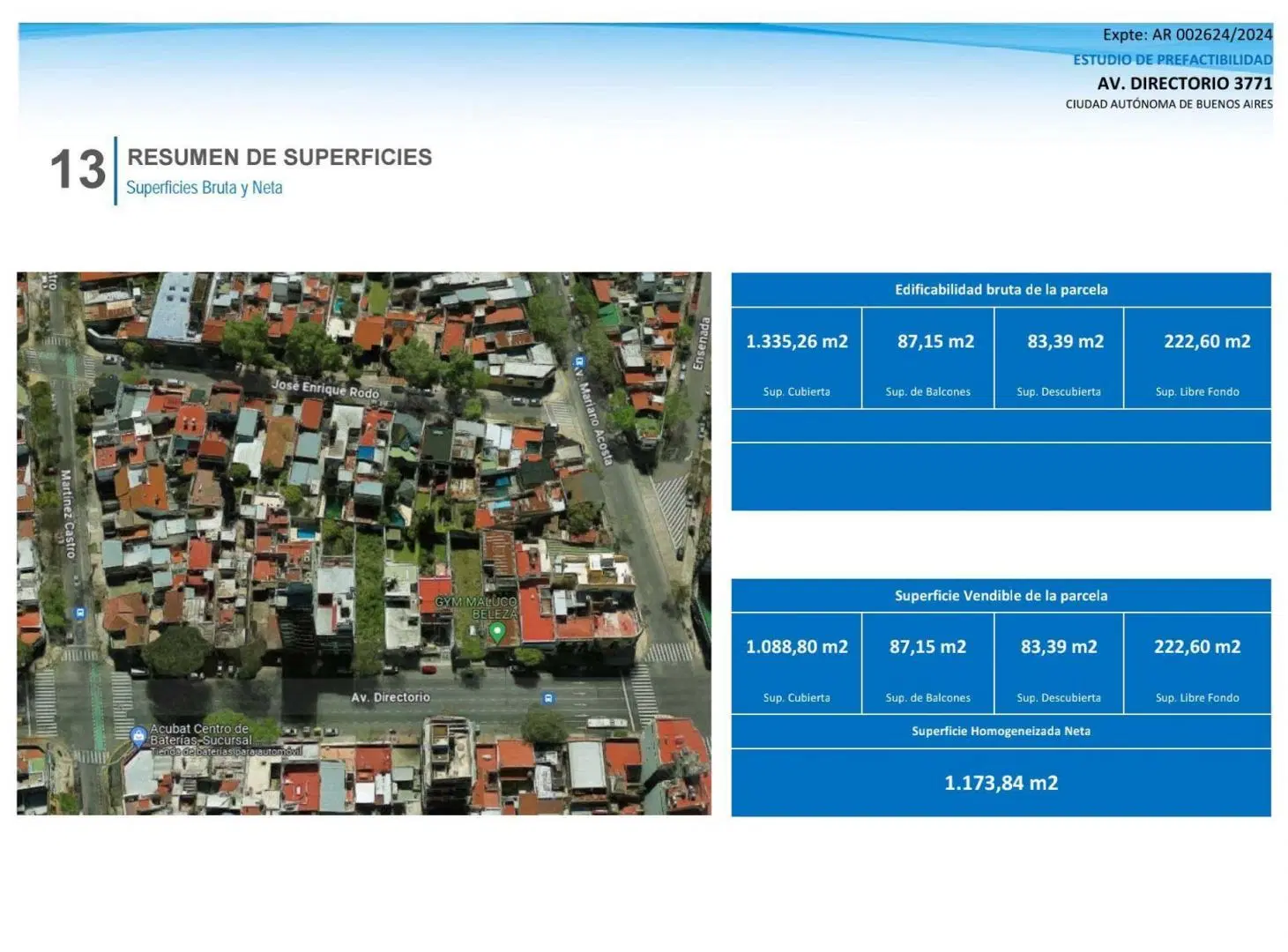
Task: Click '222,60 m2' in the Edificabilidad bruta table
Action: pyautogui.click(x=1207, y=341)
